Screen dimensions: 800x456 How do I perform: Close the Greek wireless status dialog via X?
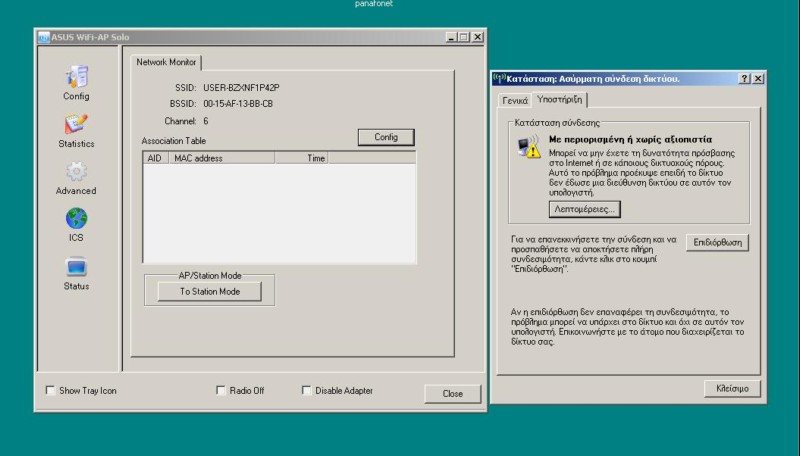(758, 79)
